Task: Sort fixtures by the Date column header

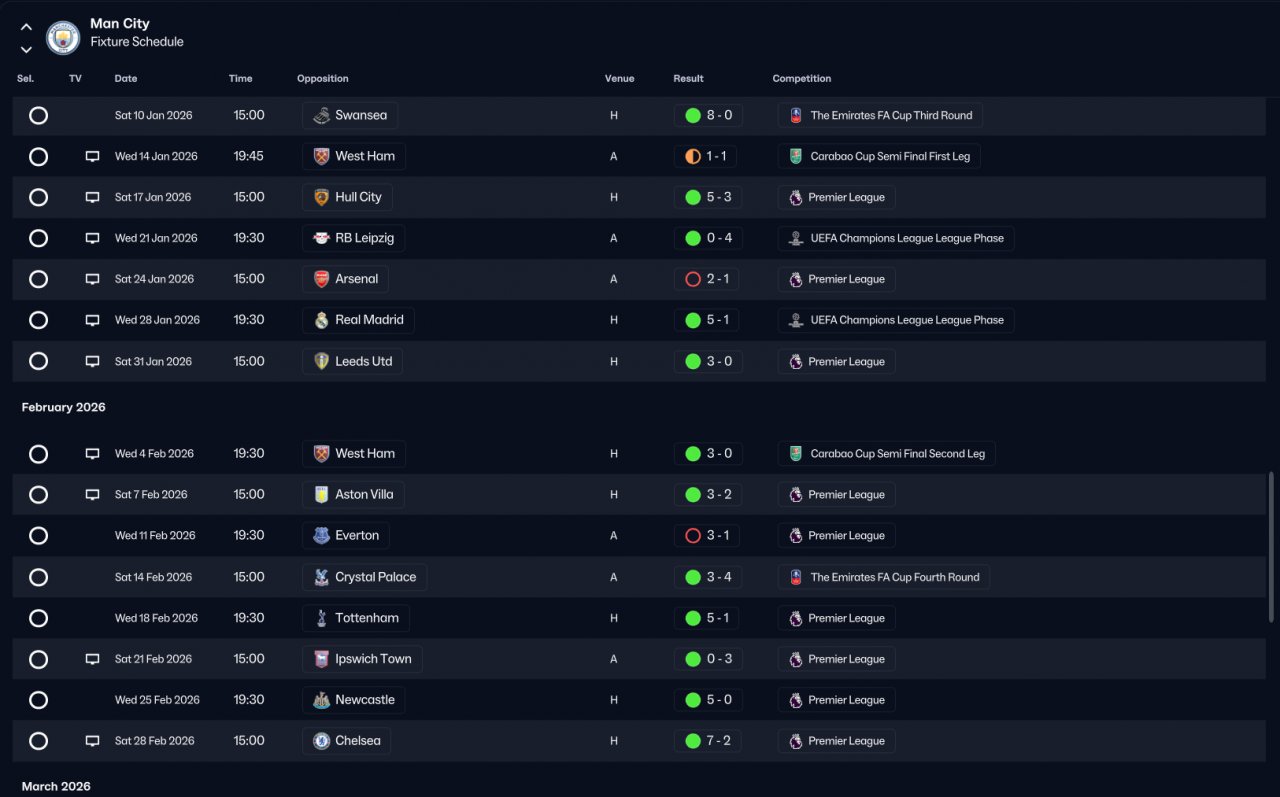Action: point(126,79)
